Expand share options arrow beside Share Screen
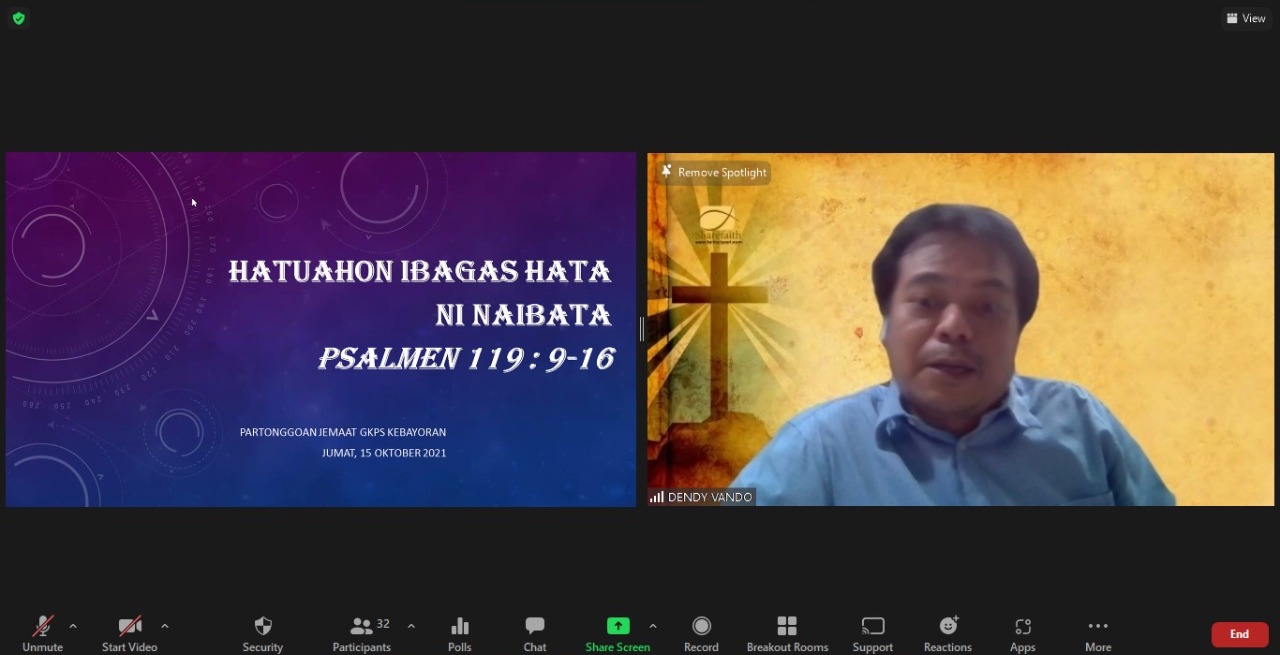This screenshot has height=655, width=1280. click(x=653, y=626)
